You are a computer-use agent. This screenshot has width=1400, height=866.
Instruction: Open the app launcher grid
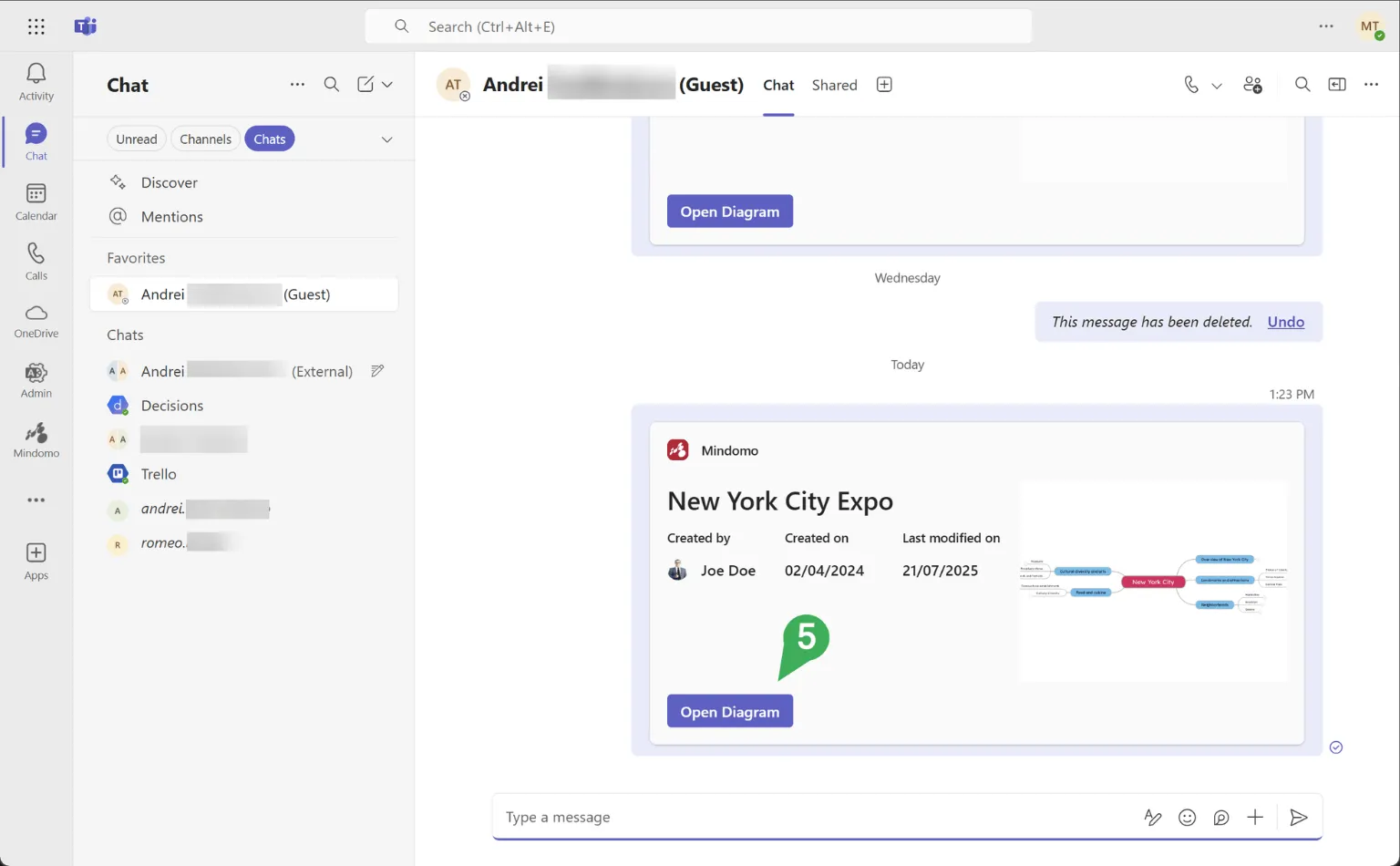[x=36, y=26]
